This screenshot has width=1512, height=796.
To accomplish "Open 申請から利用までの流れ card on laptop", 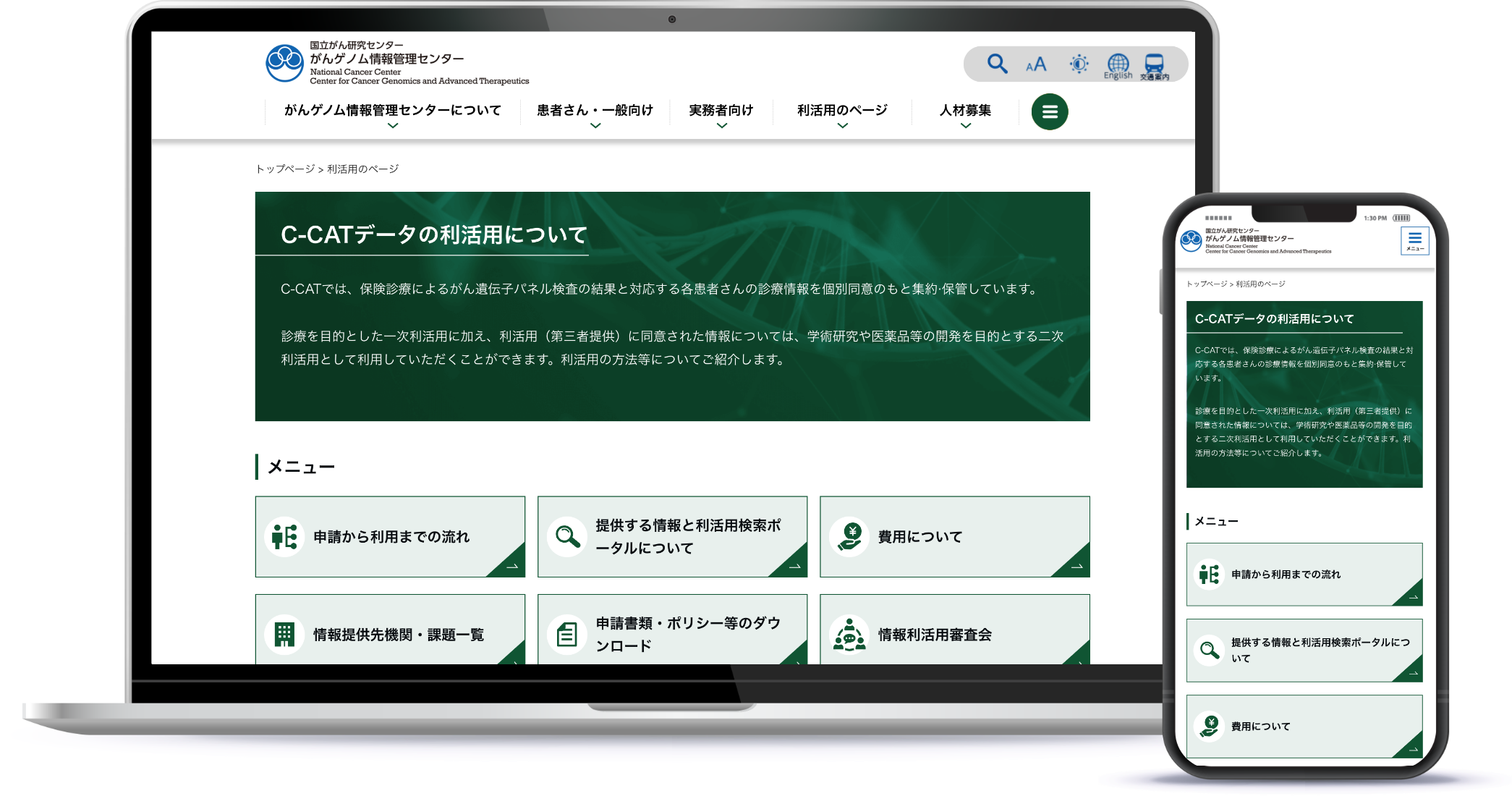I will click(390, 536).
